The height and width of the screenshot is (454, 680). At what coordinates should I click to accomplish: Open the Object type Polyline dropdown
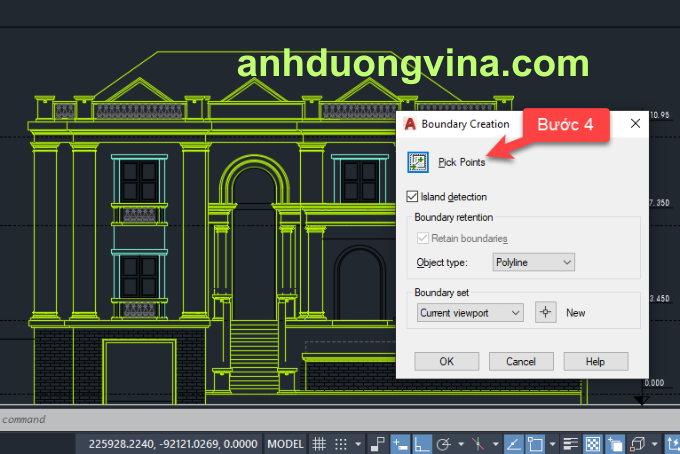[534, 262]
